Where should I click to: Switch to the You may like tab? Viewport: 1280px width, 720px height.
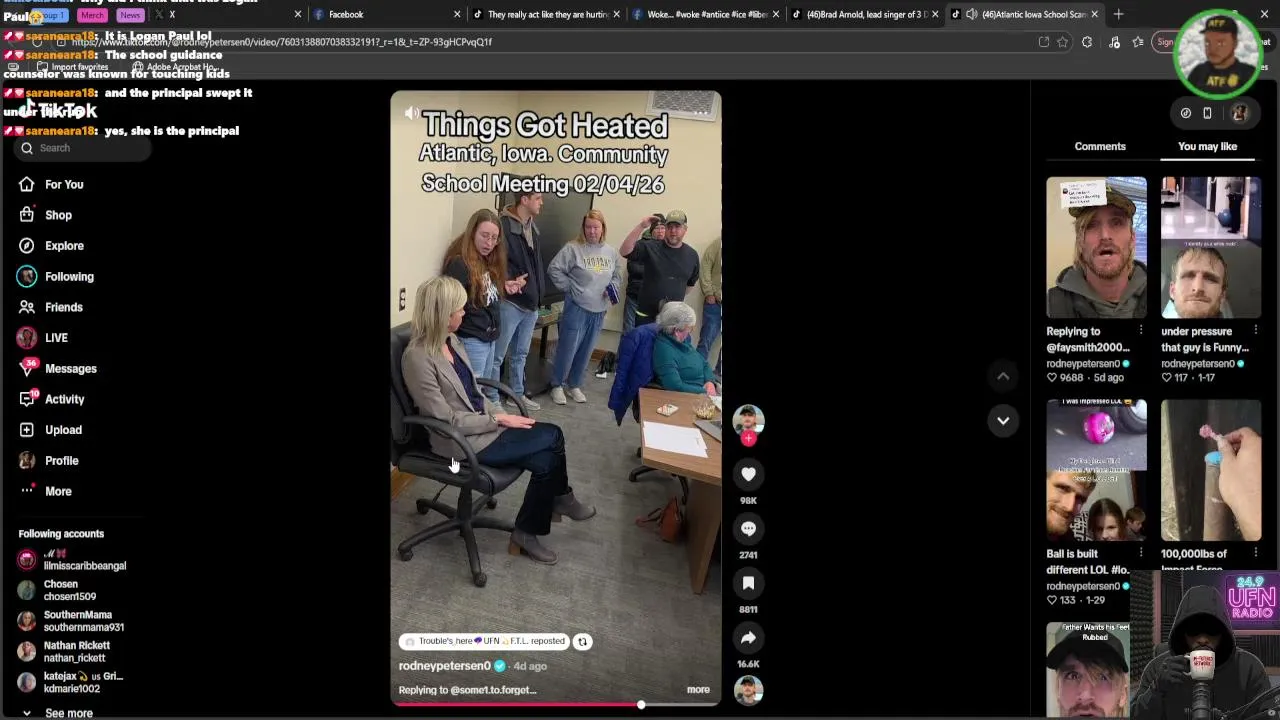1207,146
